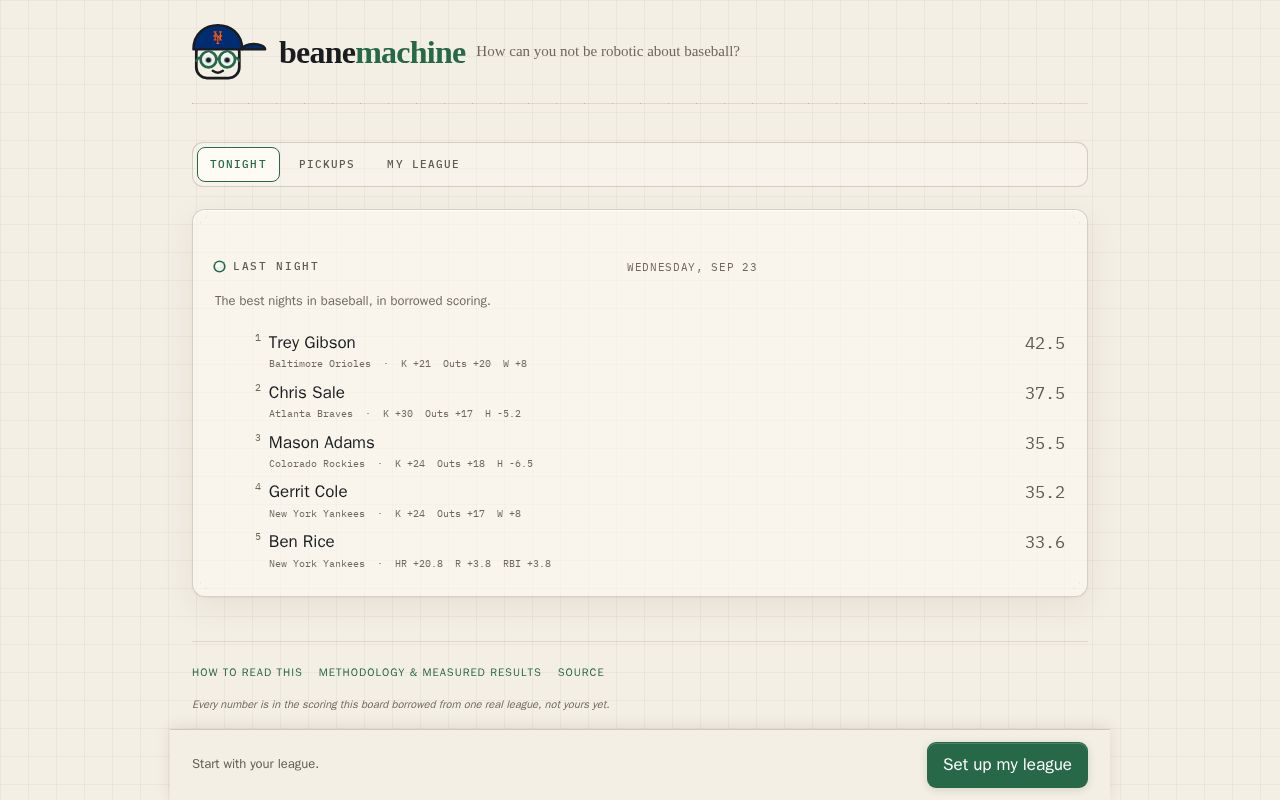Click Colorado Rockies team text
The image size is (1280, 800).
317,464
